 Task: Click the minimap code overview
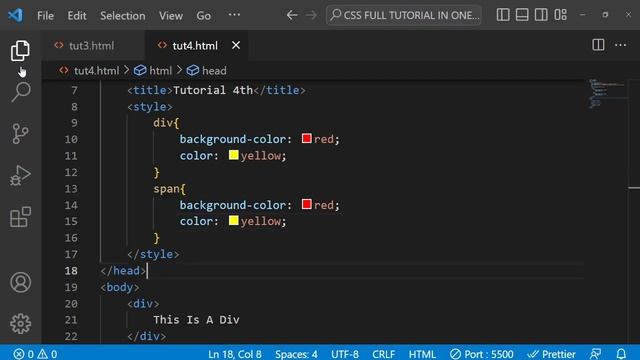coord(606,94)
